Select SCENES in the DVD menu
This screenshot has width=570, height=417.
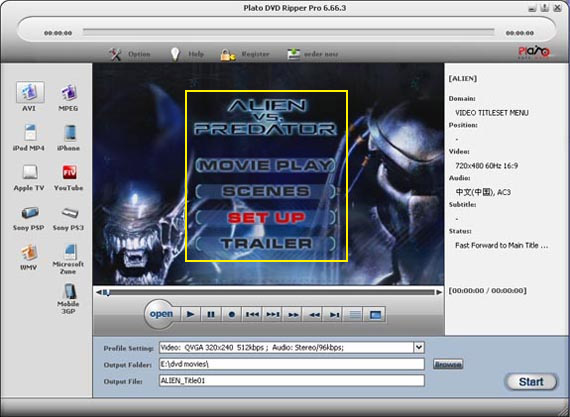265,191
